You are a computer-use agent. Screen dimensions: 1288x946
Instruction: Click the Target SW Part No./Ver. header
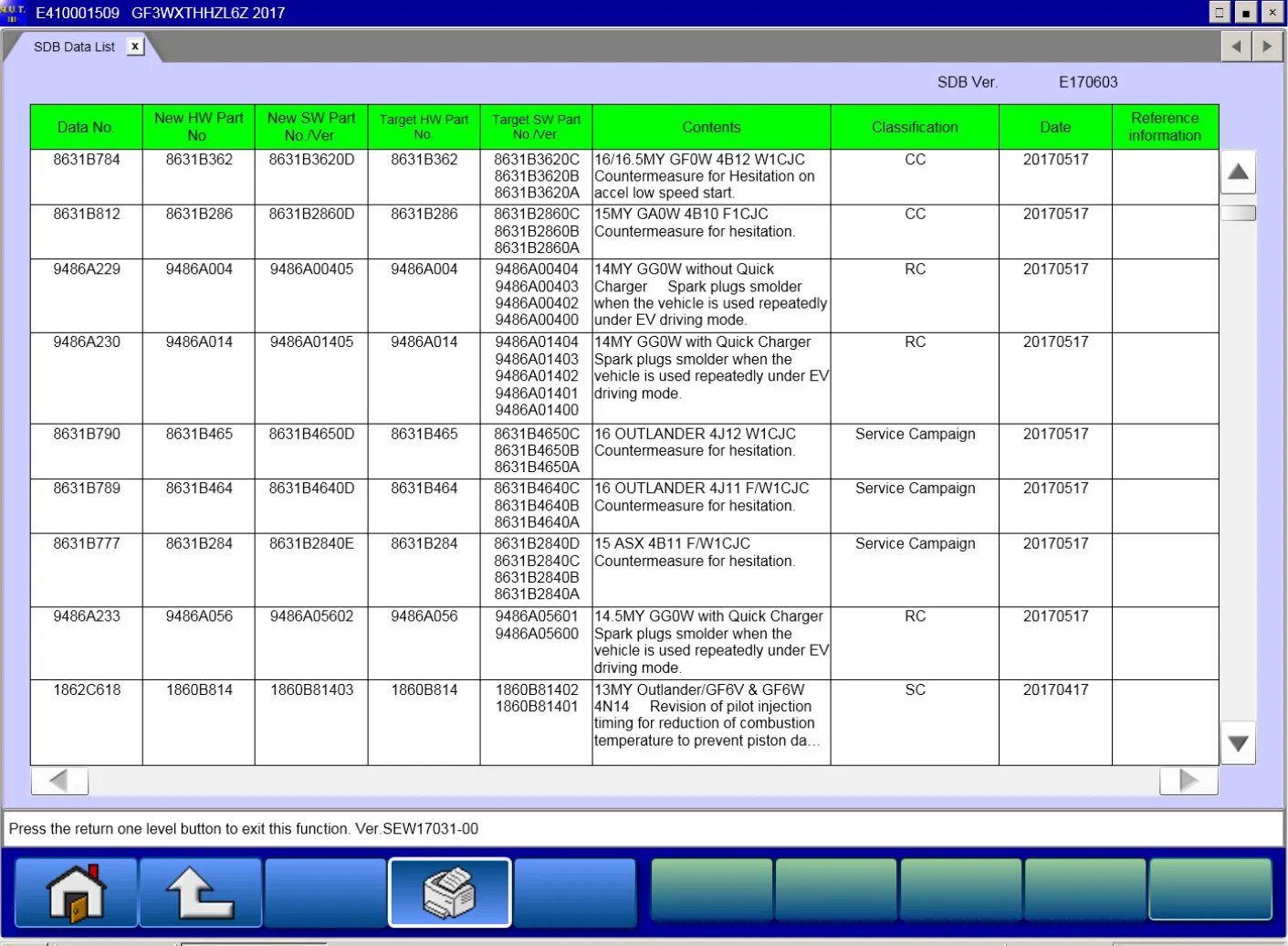point(536,127)
